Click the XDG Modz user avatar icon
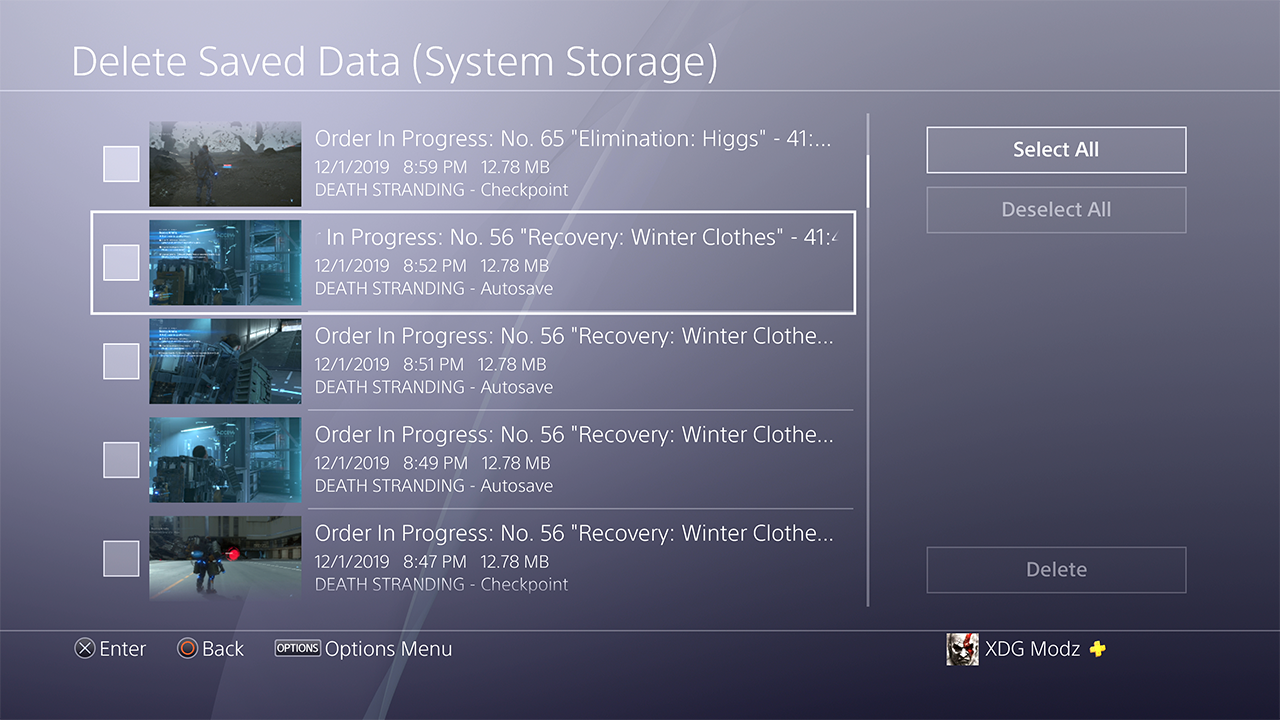Viewport: 1280px width, 720px height. [x=962, y=649]
